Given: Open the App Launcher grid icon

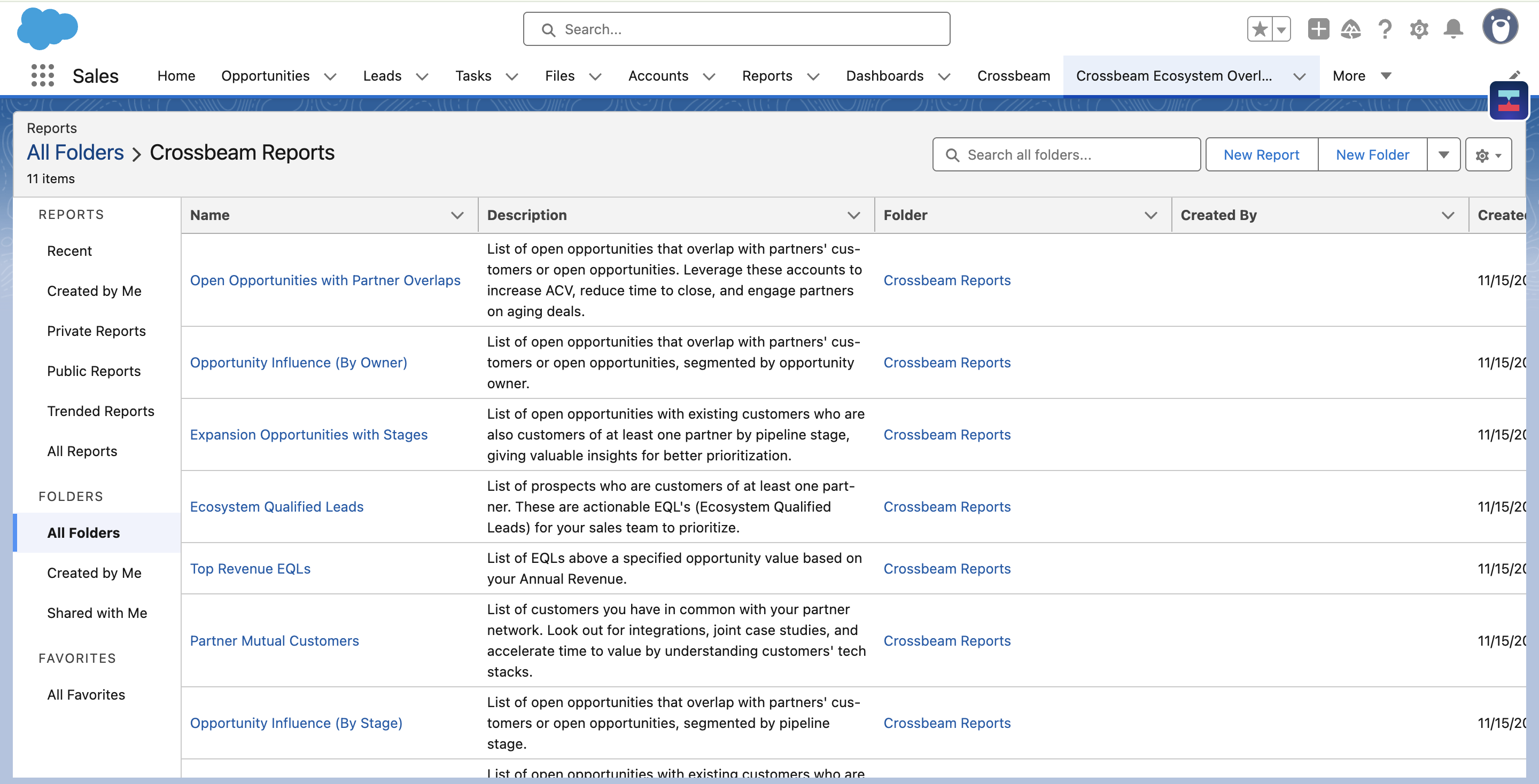Looking at the screenshot, I should click(x=42, y=76).
